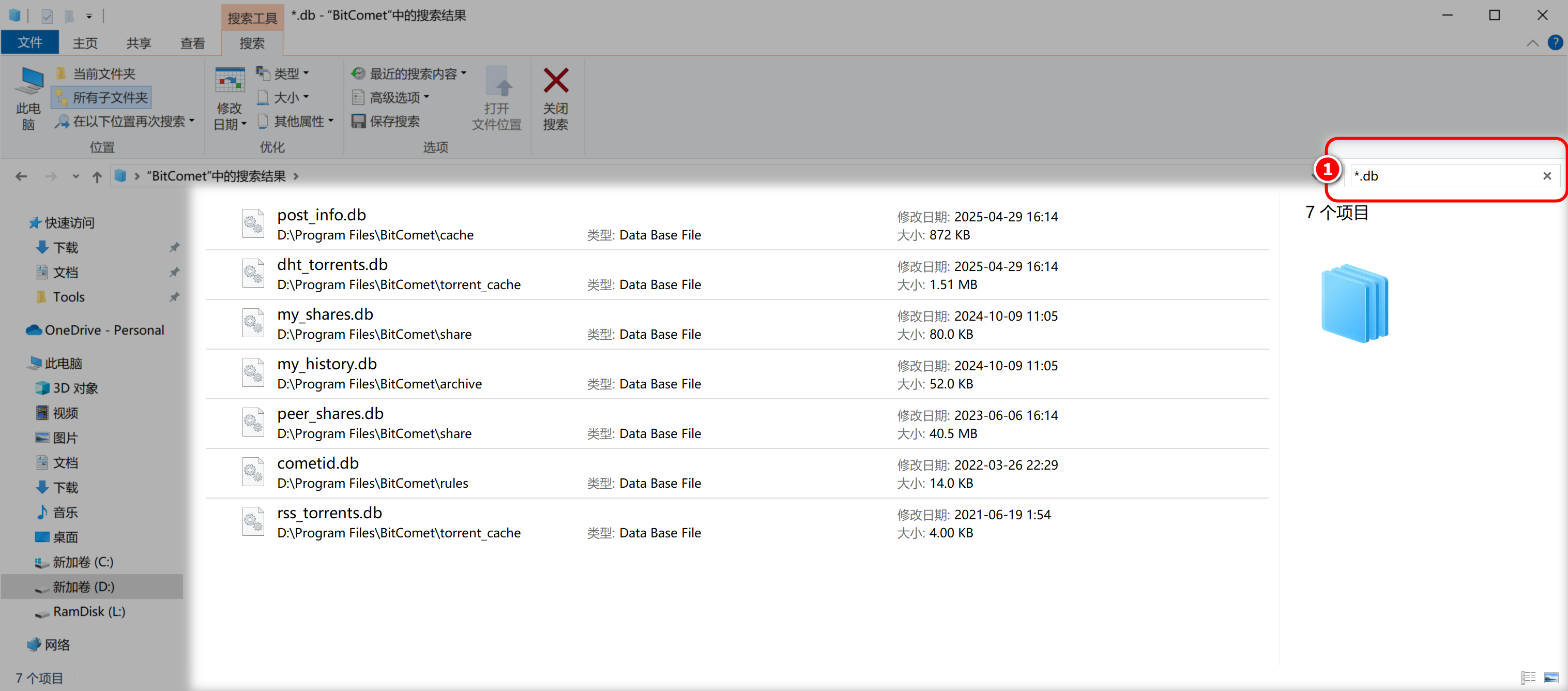Click the new folder icon in title bar

coord(69,16)
